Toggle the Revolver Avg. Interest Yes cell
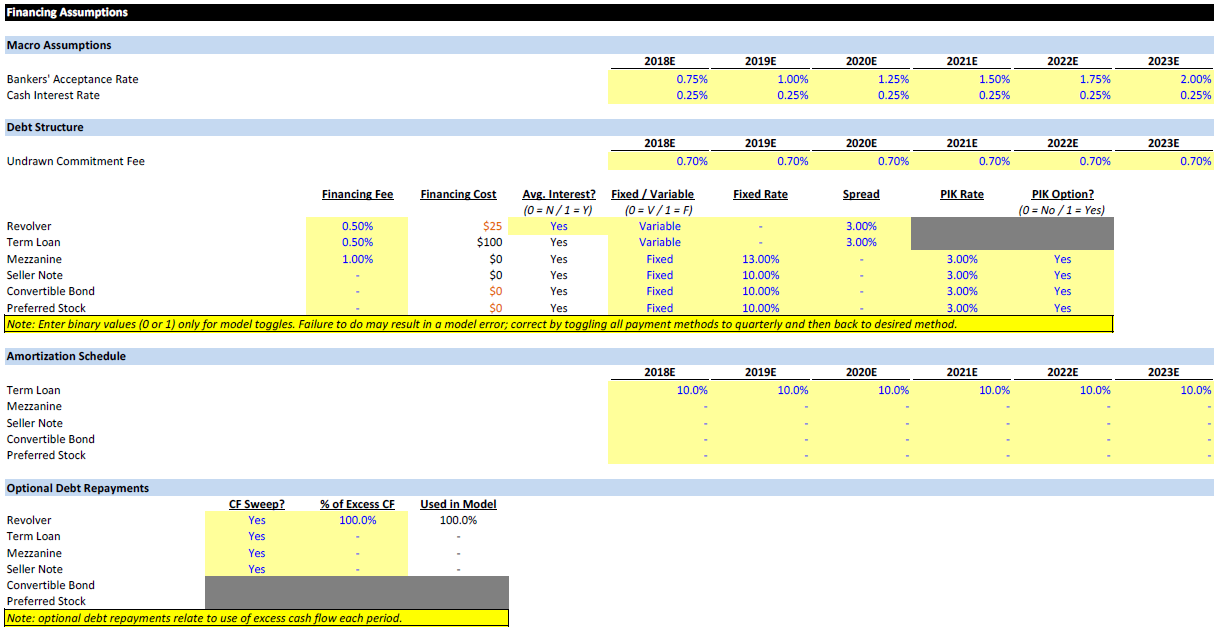Viewport: 1224px width, 633px height. point(558,226)
